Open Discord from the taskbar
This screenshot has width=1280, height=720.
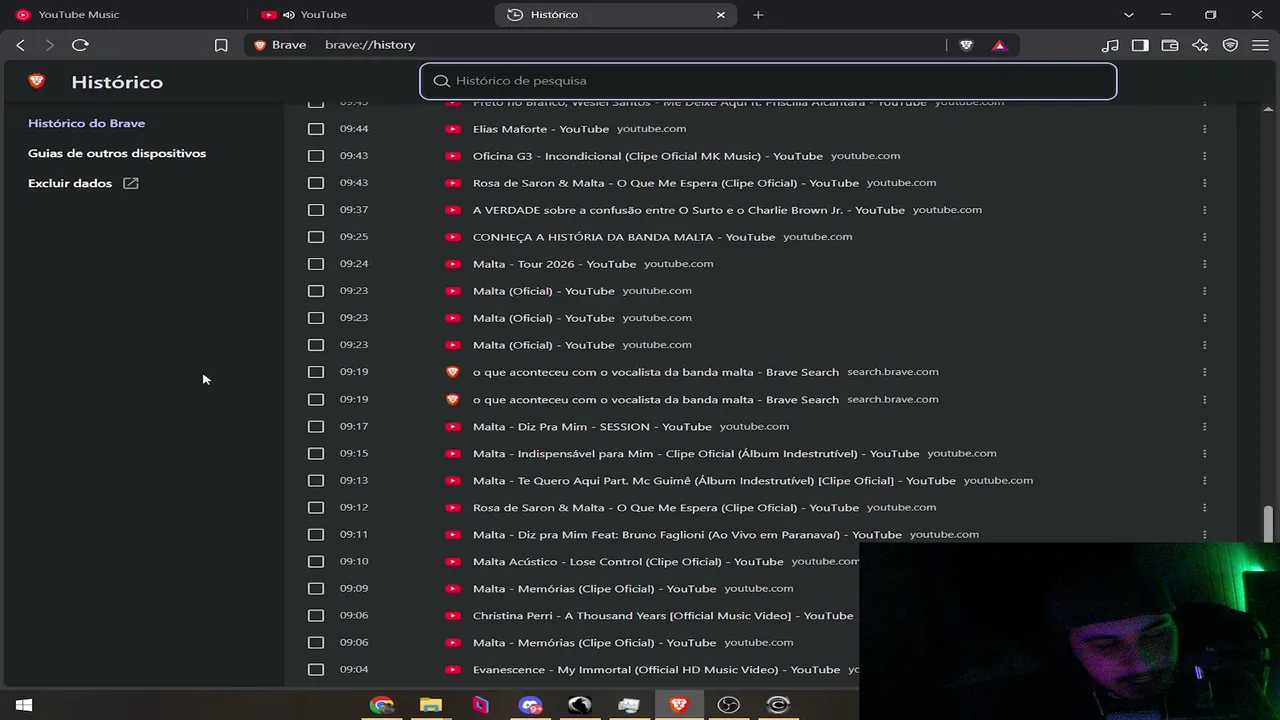coord(530,705)
